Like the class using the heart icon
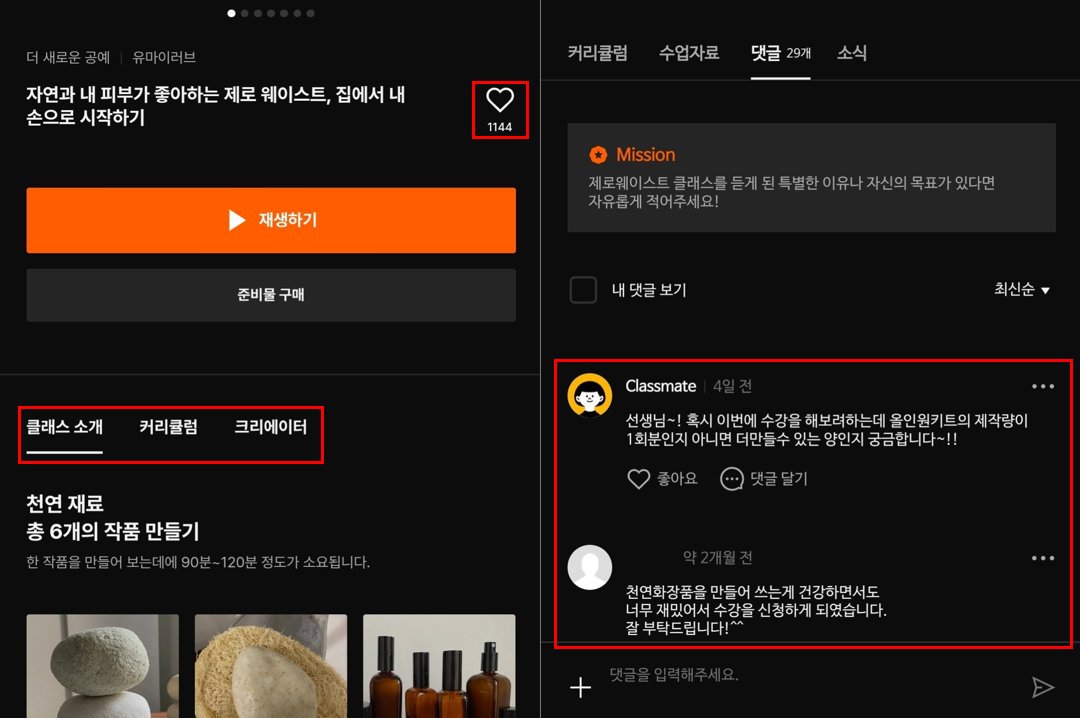The image size is (1080, 718). pyautogui.click(x=500, y=100)
